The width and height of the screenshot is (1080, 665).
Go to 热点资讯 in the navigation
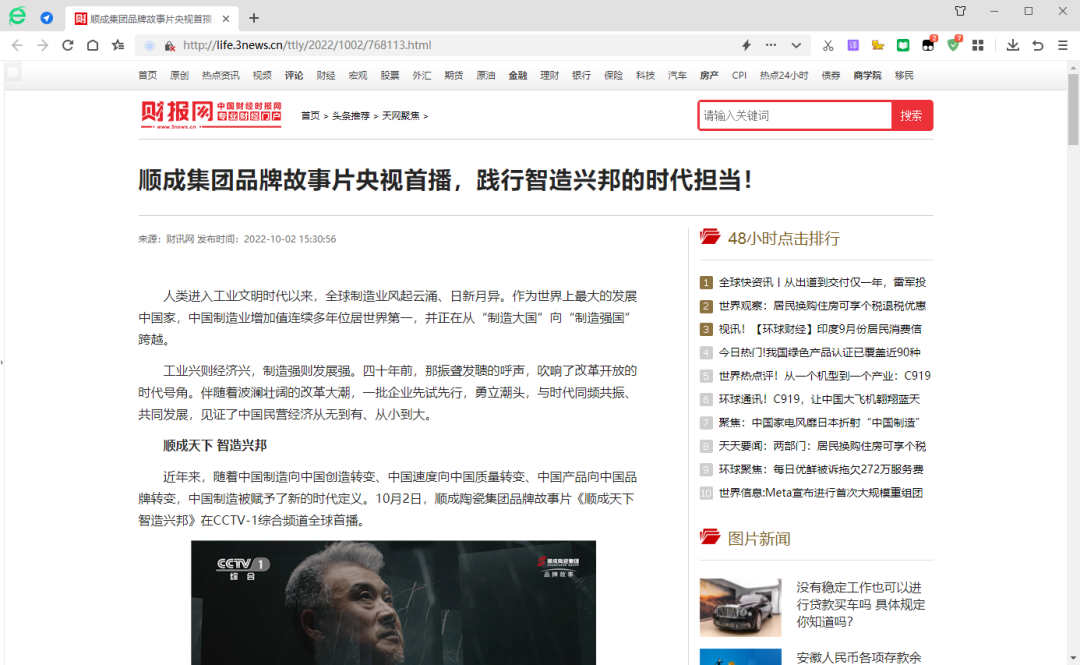(220, 76)
